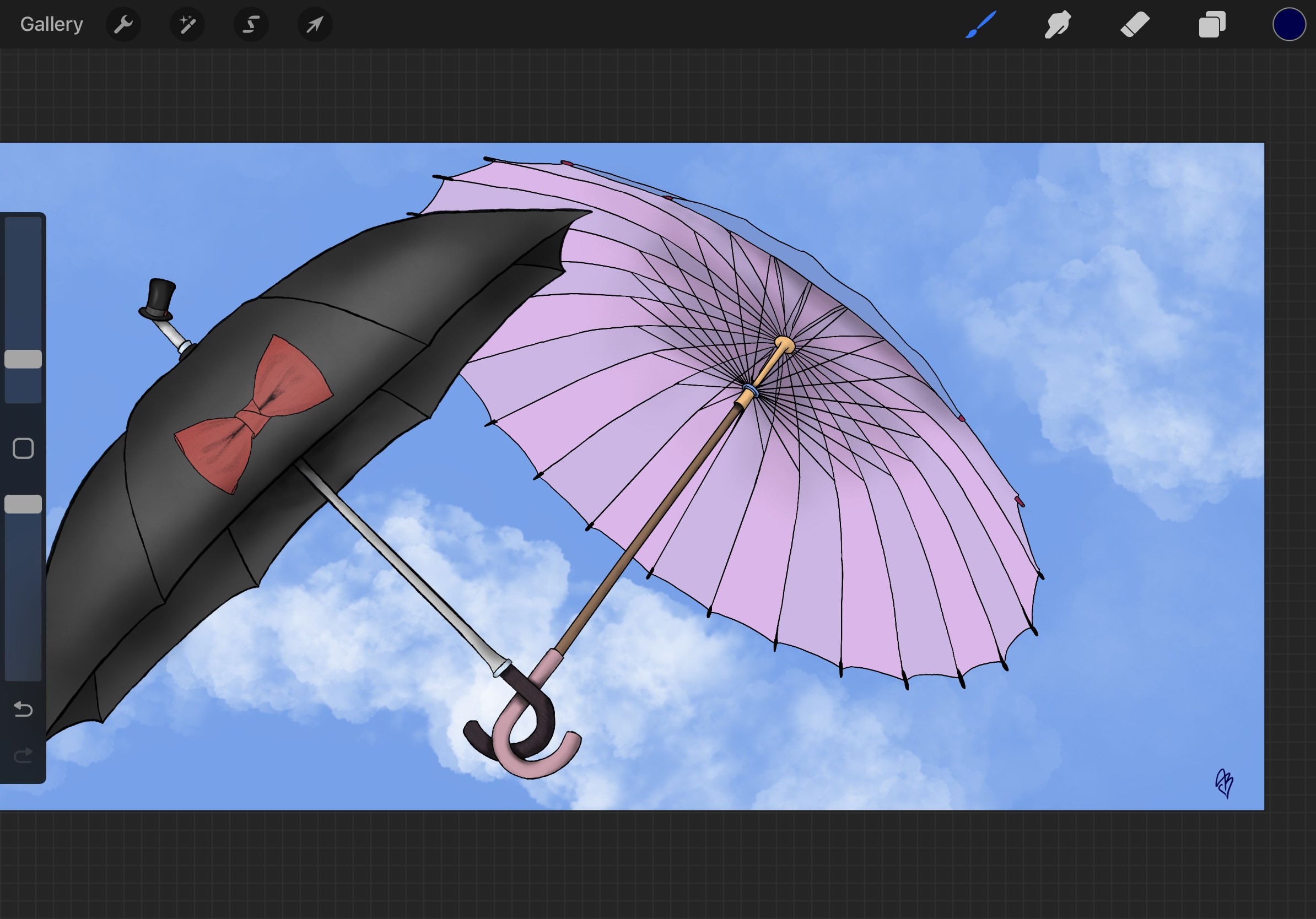
Task: Click the artist signature on canvas
Action: [x=1225, y=783]
